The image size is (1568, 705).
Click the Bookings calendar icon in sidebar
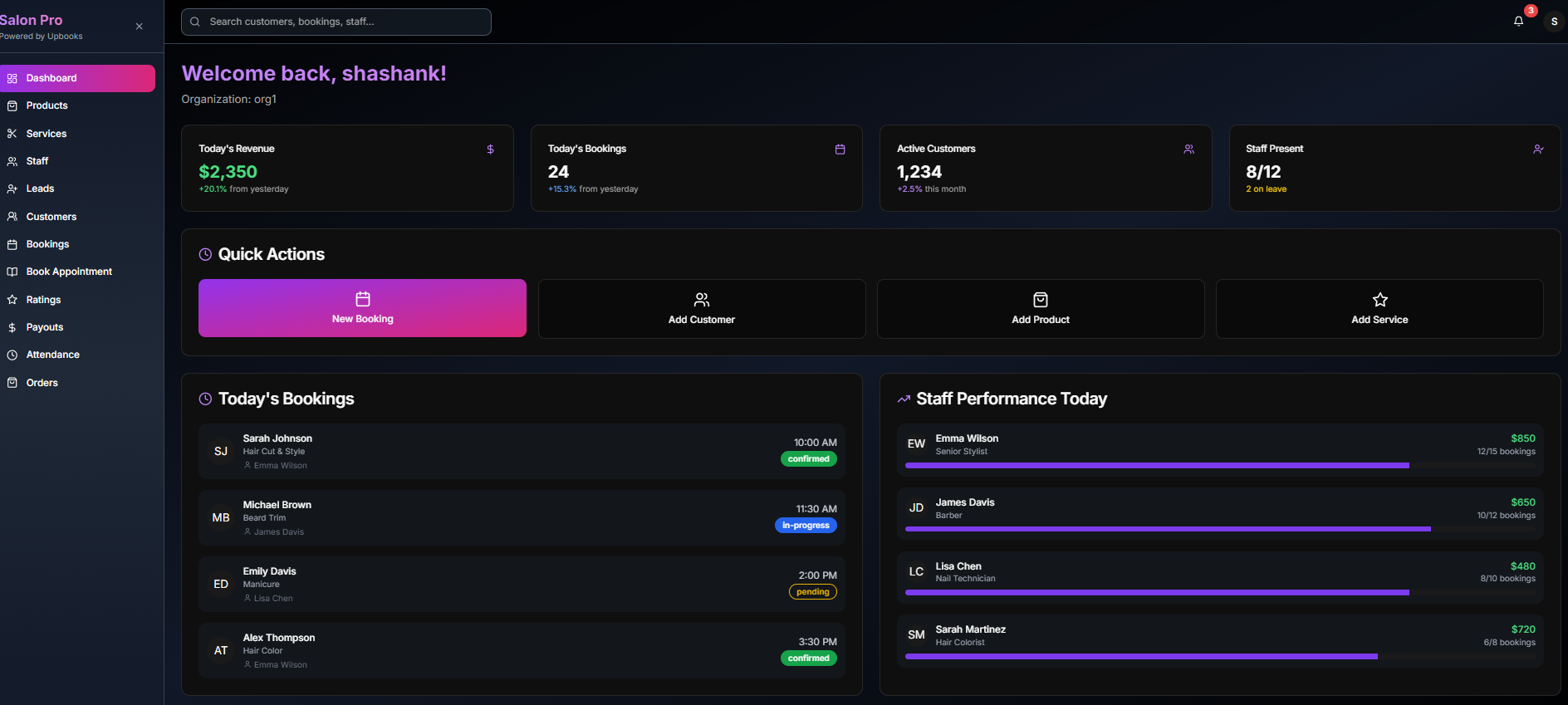[12, 244]
